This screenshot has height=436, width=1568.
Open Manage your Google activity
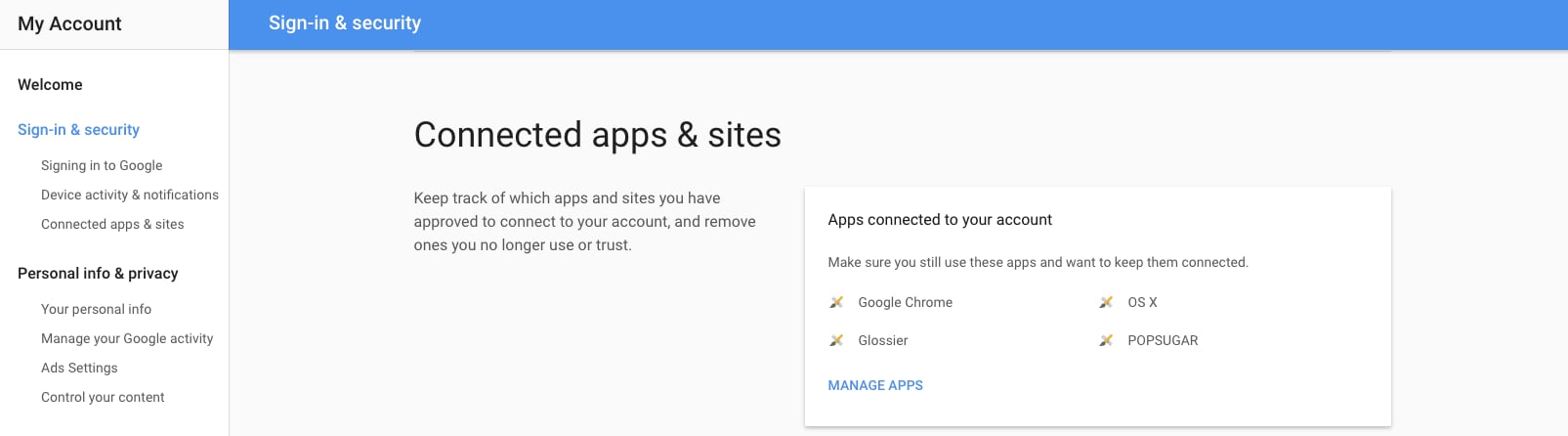pos(127,338)
